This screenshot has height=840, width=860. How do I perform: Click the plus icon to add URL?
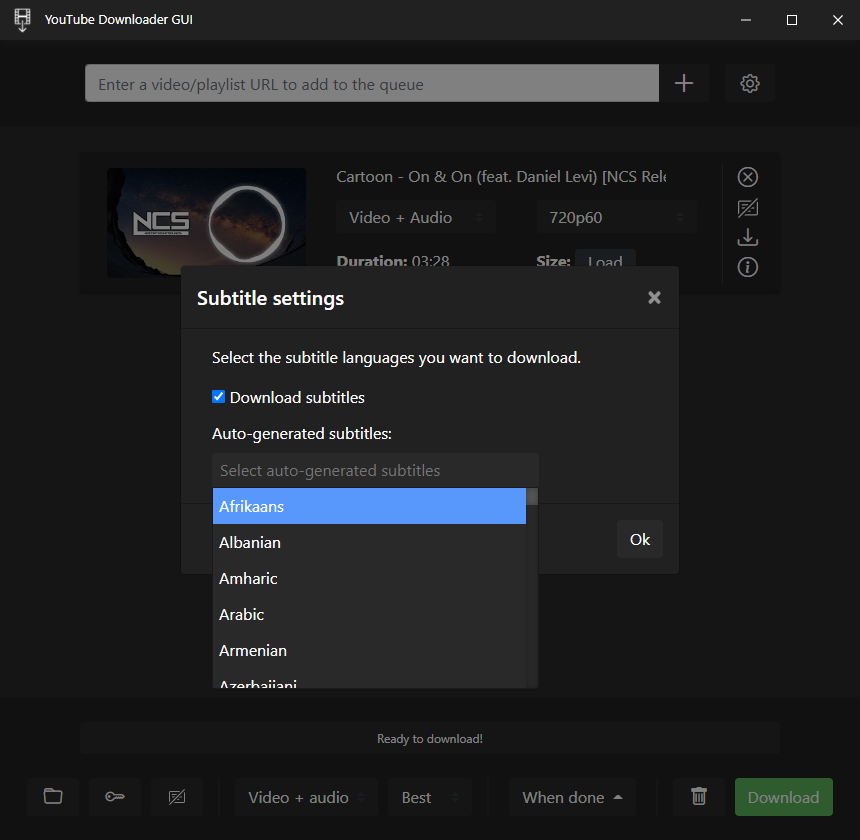[684, 84]
